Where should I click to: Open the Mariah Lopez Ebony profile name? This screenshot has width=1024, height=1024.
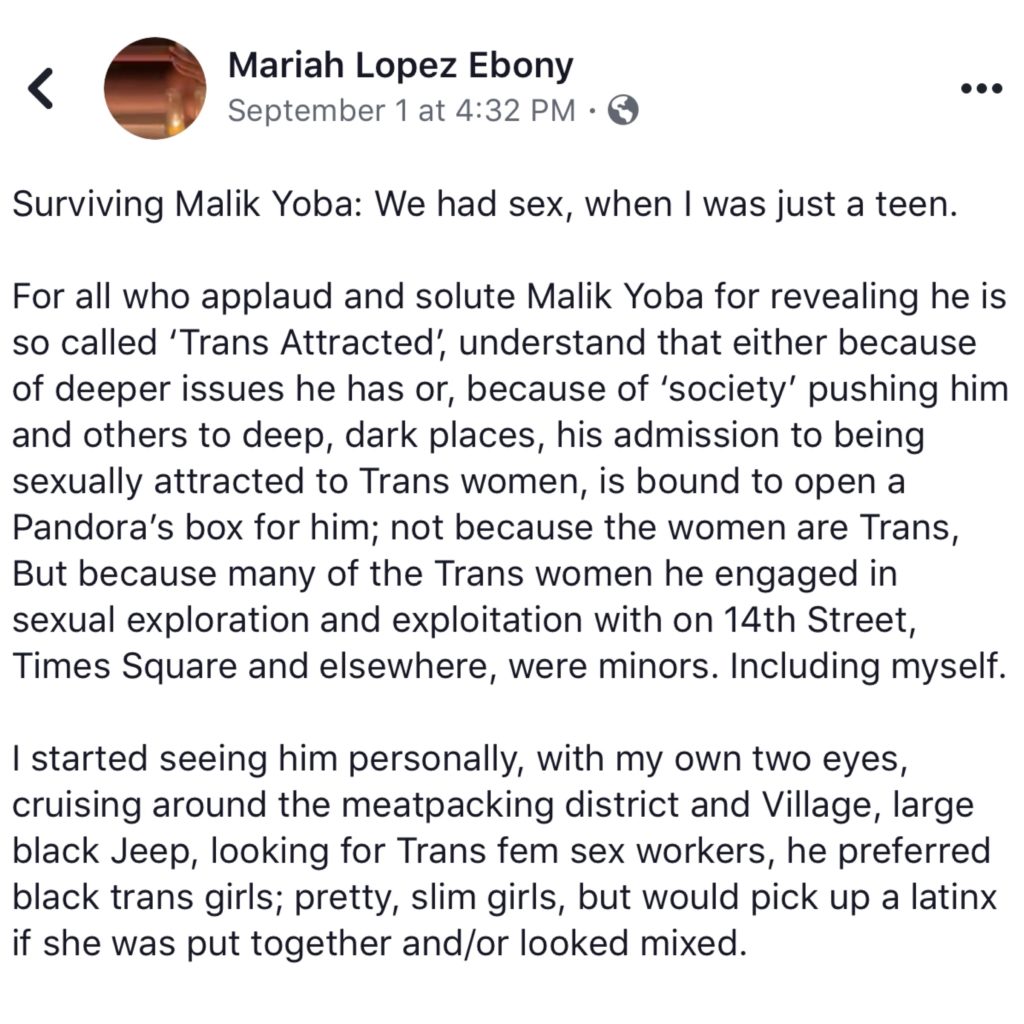[x=400, y=66]
